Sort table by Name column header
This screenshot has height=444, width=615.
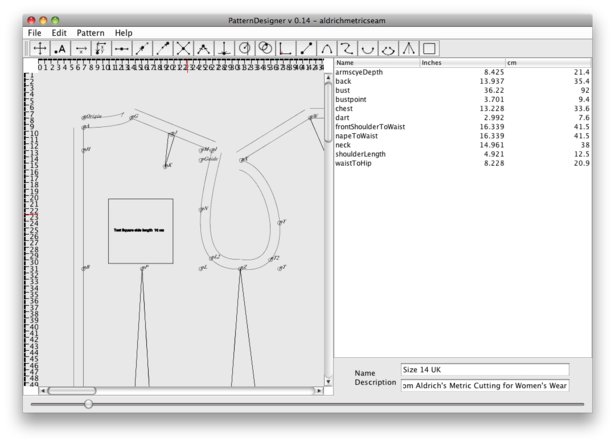377,63
